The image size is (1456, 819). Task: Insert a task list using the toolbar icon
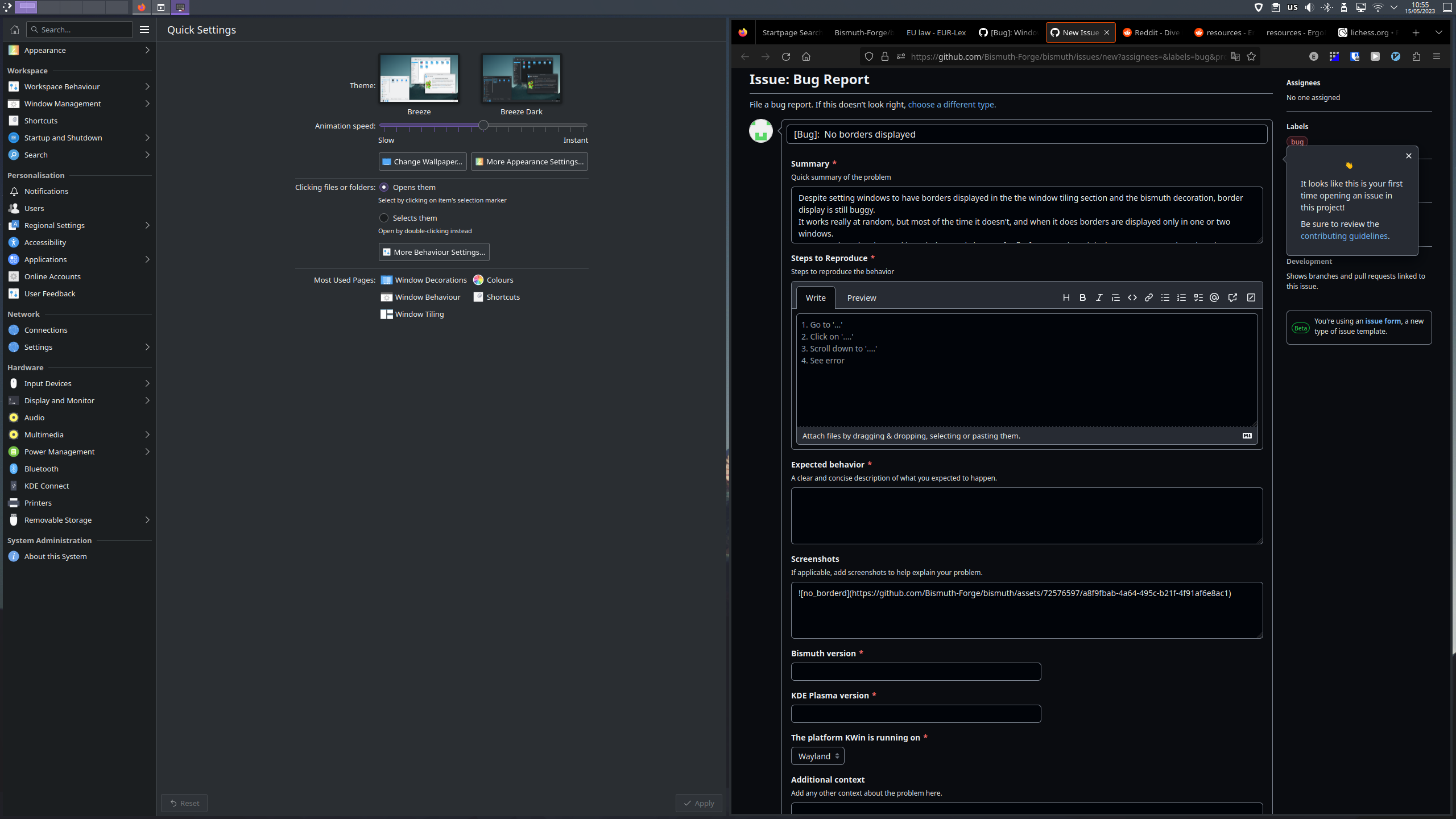coord(1198,297)
